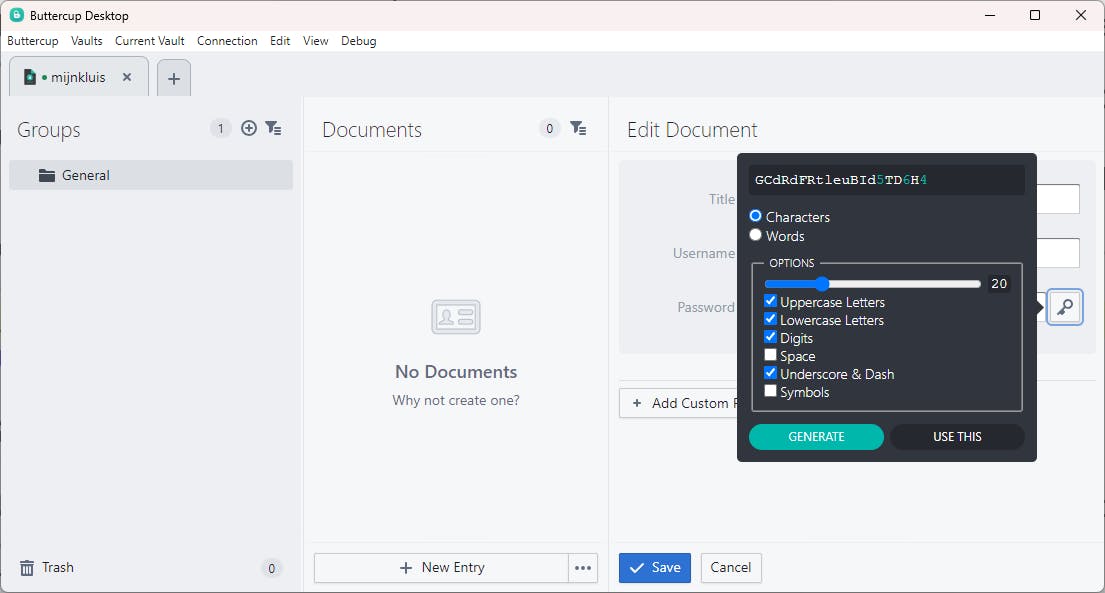Viewport: 1105px width, 593px height.
Task: Click the Trash count badge 0
Action: pyautogui.click(x=271, y=568)
